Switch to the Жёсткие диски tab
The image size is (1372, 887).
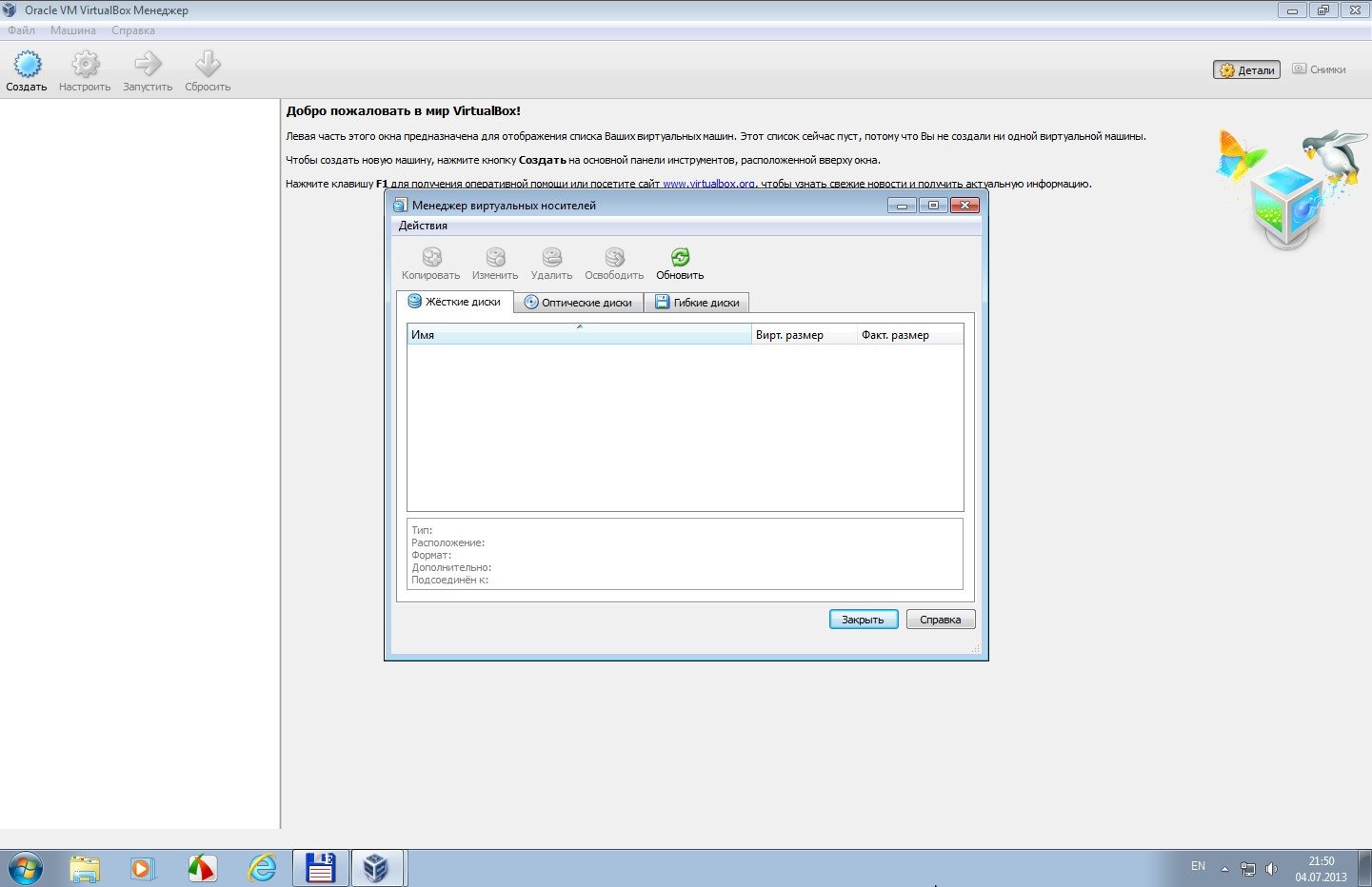tap(454, 302)
